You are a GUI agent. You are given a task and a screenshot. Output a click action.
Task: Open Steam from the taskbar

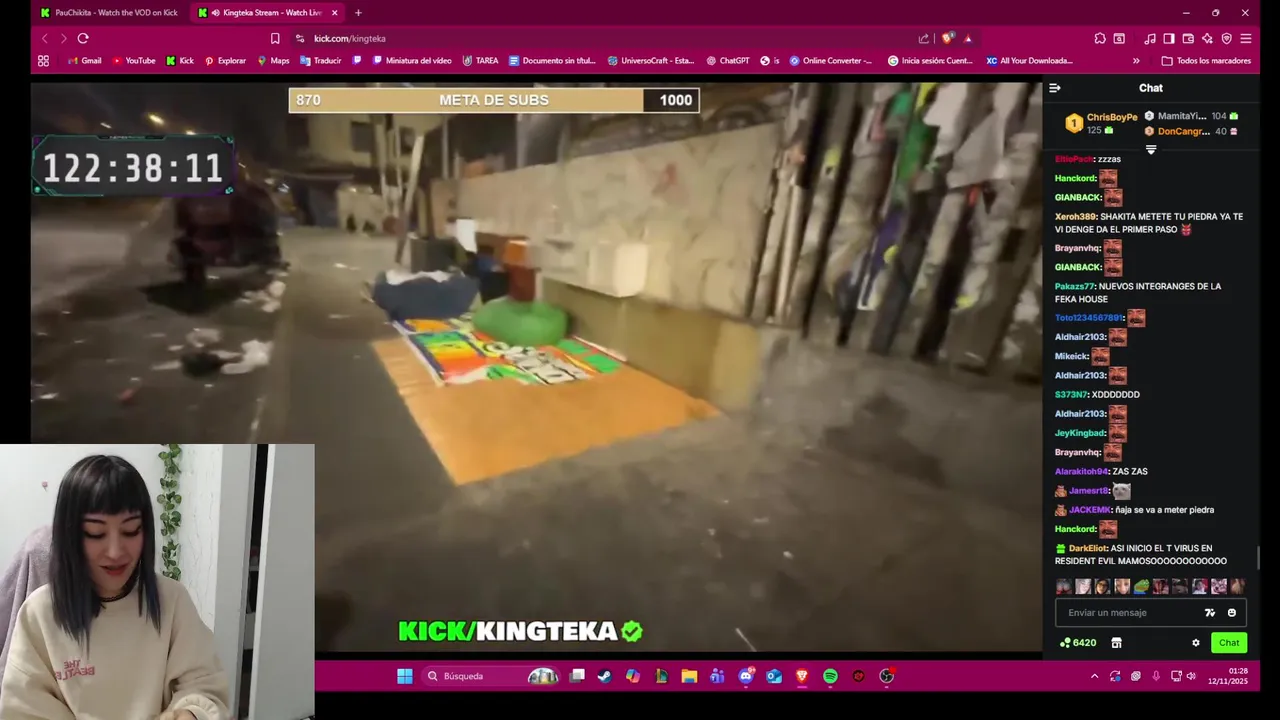604,676
